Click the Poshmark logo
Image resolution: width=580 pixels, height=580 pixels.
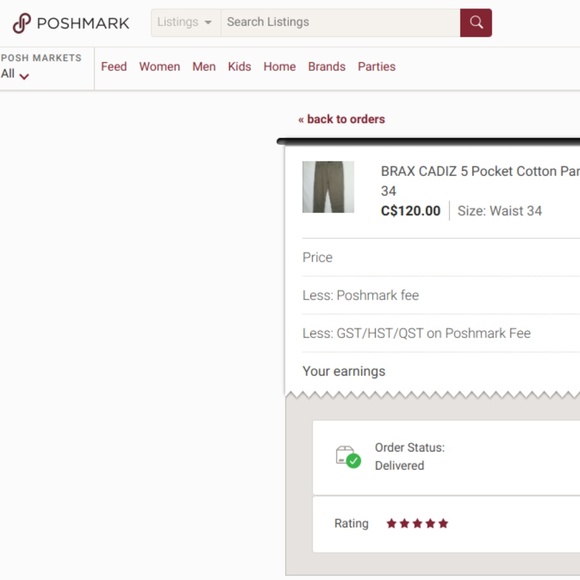click(71, 23)
